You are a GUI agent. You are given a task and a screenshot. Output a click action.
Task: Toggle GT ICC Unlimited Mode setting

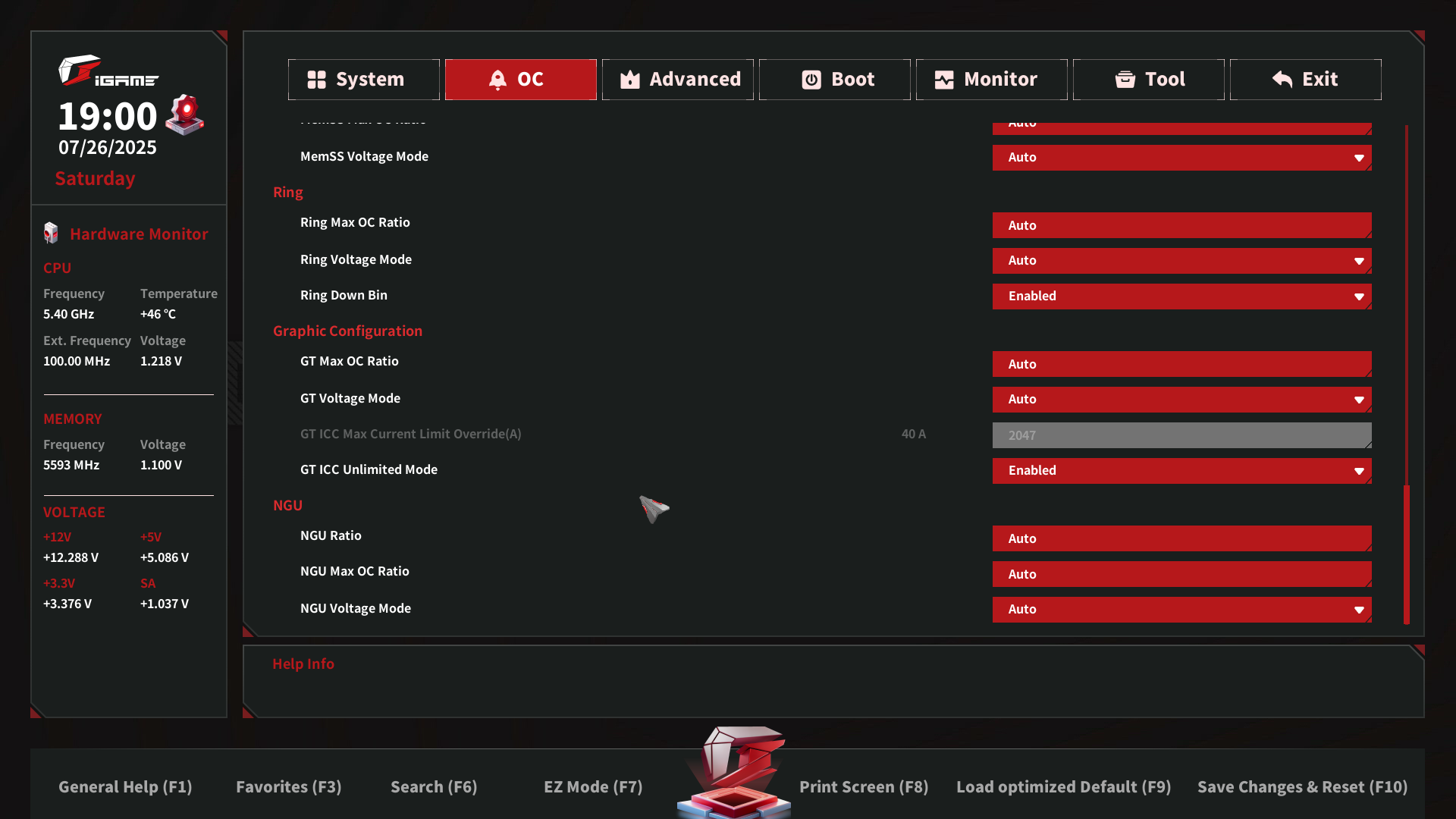1181,471
